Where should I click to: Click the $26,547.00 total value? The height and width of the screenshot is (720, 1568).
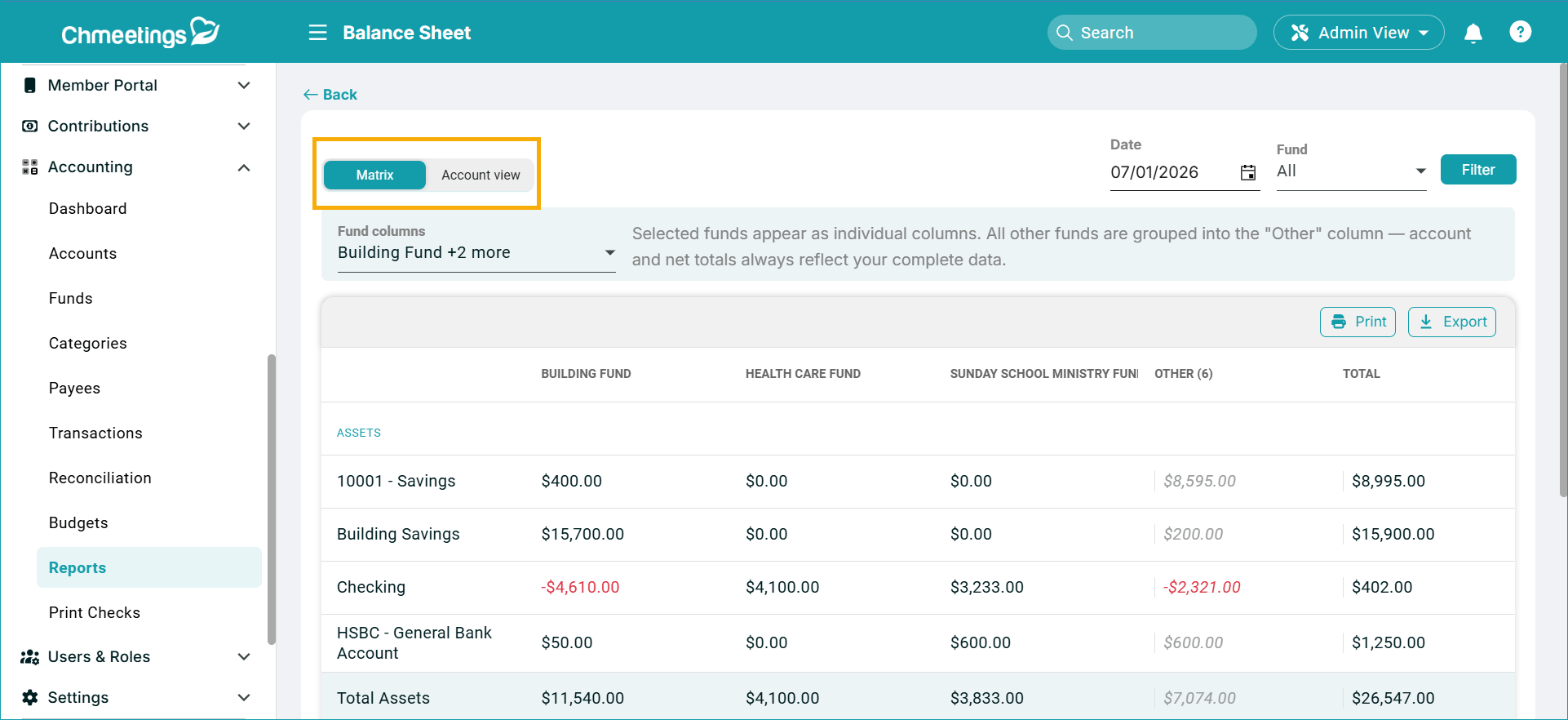(x=1393, y=698)
